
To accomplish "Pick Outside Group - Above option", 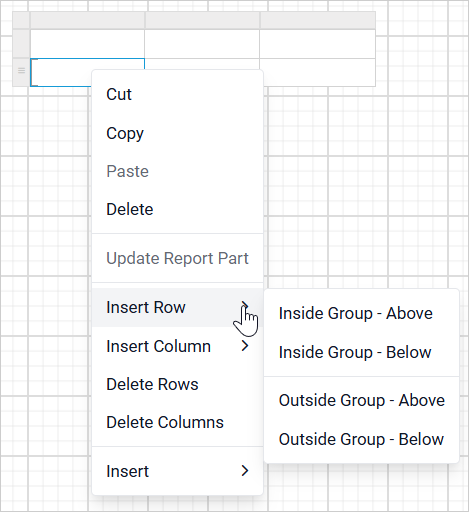I will 361,400.
